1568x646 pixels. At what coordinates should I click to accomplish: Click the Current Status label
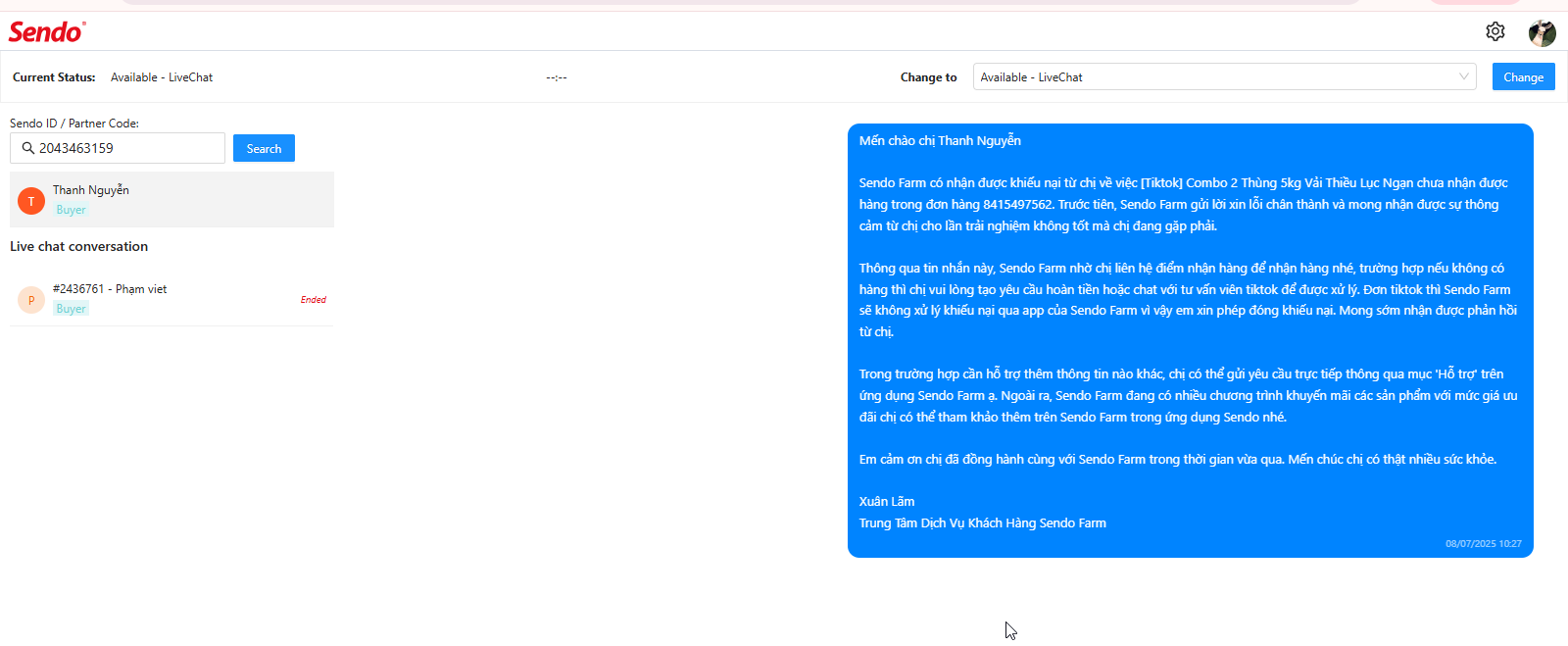54,77
